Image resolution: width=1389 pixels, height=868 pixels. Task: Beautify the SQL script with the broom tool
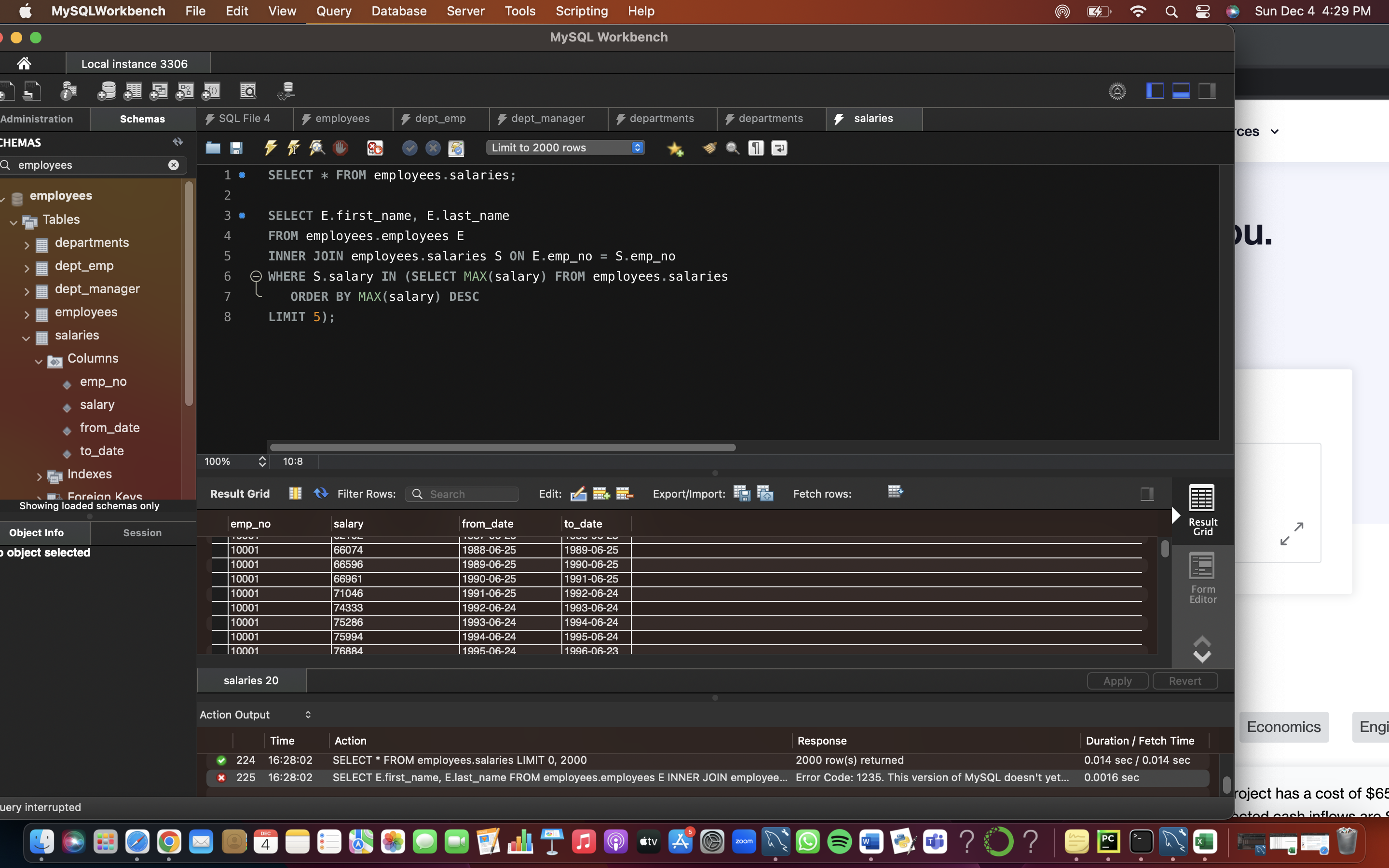point(709,148)
